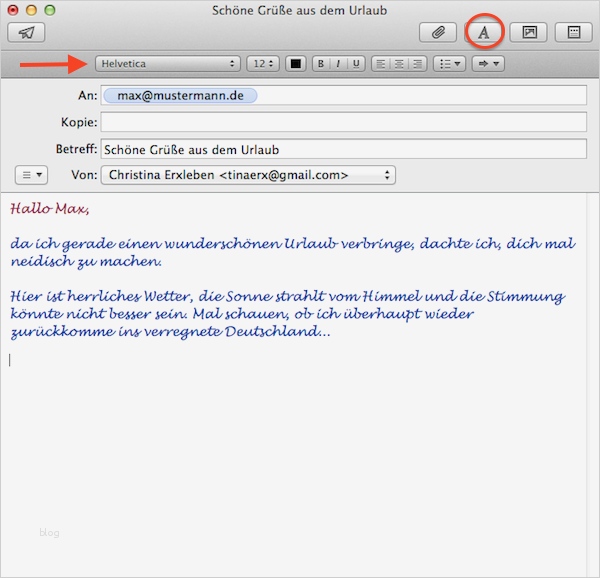This screenshot has height=578, width=600.
Task: Open the photo browser icon
Action: (x=529, y=33)
